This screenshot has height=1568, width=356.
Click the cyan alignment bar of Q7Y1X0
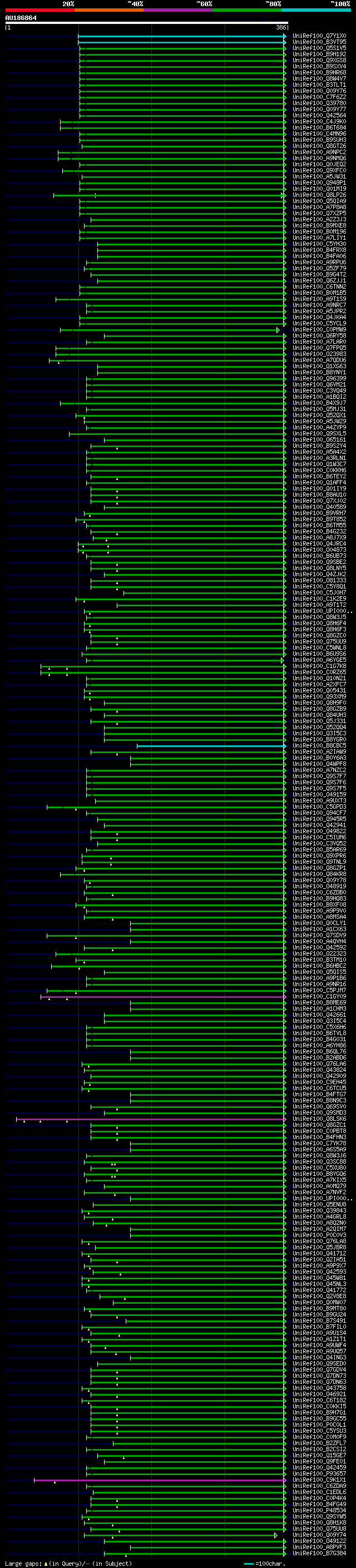coord(181,36)
